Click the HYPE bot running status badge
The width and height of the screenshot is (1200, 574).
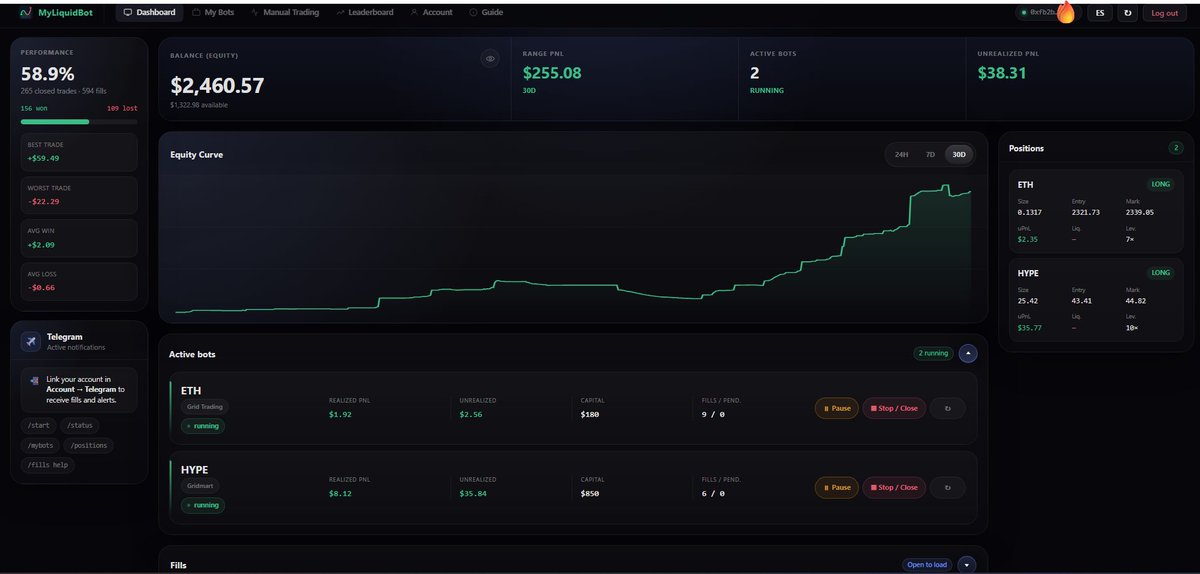pos(203,505)
